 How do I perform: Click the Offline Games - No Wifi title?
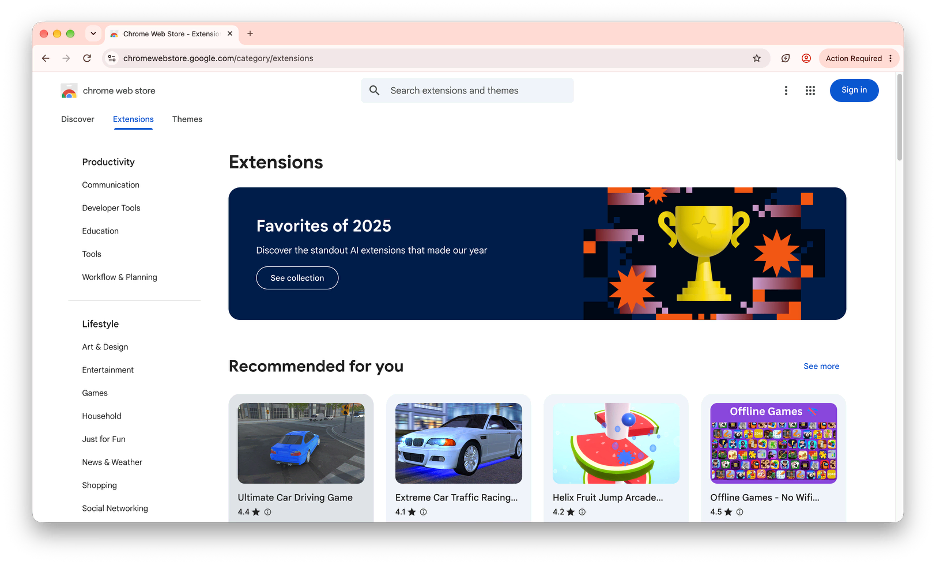[x=765, y=498]
